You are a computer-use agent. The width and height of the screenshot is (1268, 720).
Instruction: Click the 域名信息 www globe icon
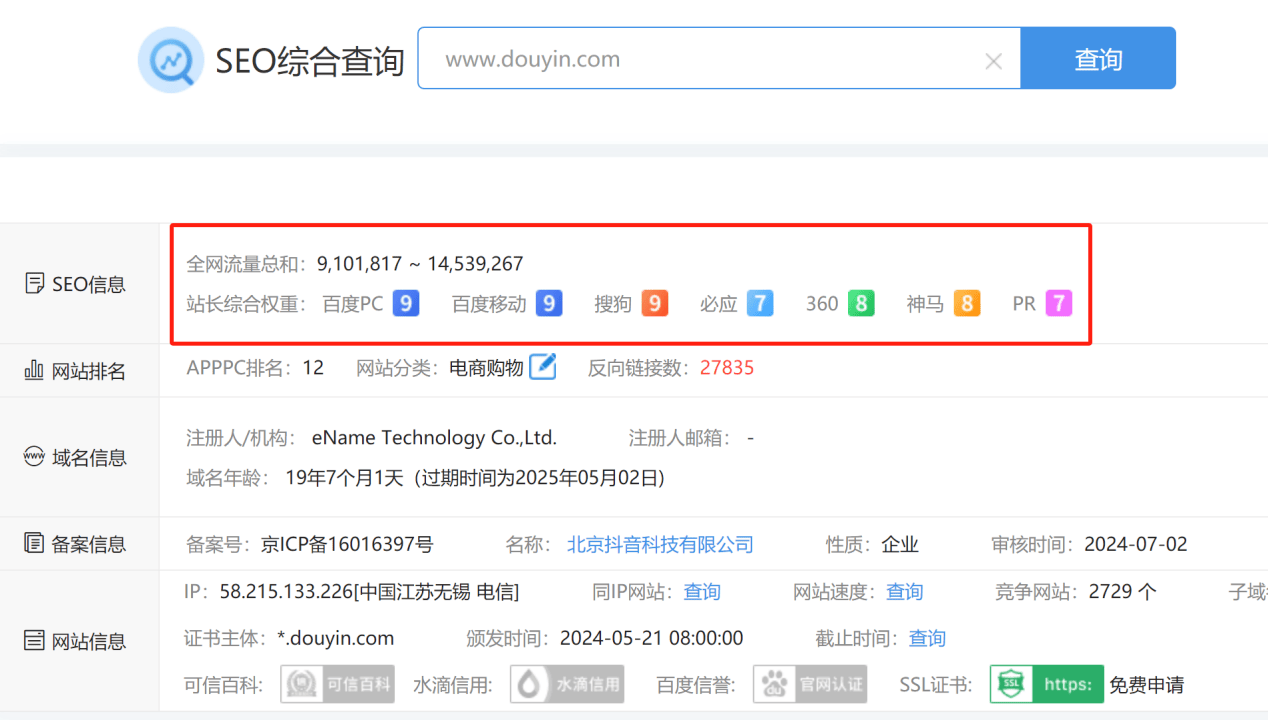point(34,457)
